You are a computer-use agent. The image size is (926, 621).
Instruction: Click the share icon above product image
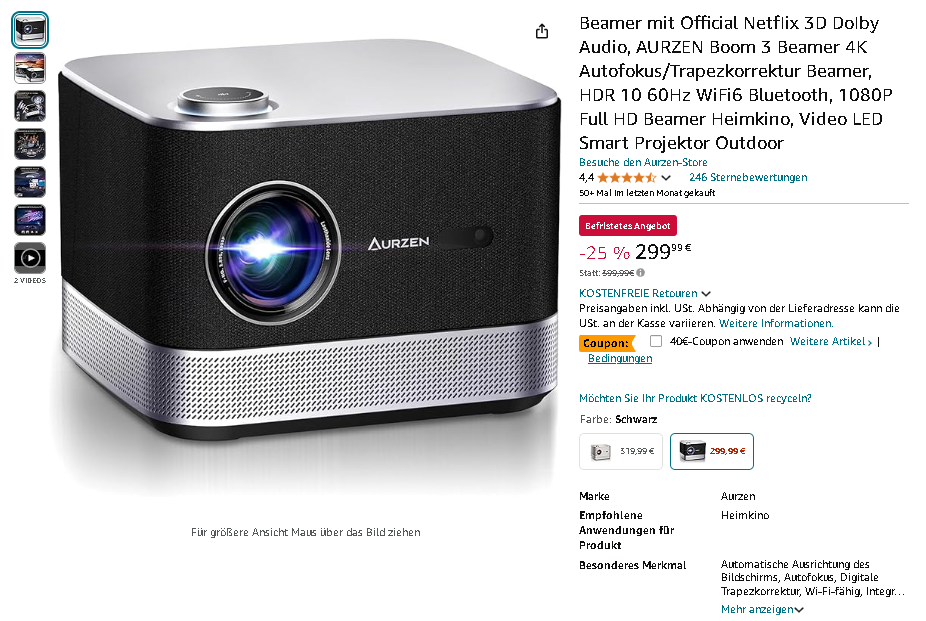click(542, 31)
